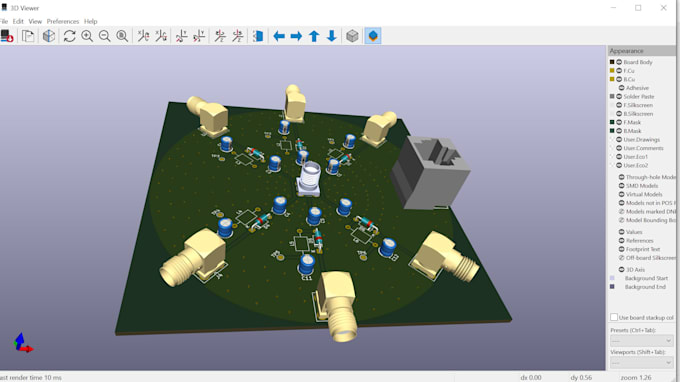Toggle orthographic projection cube icon
Screen dimensions: 680x382
pos(352,36)
